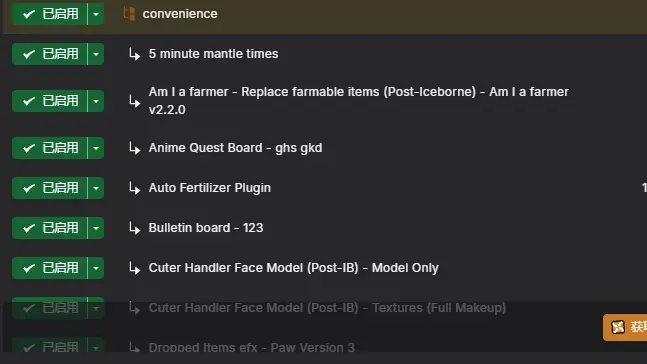Open status dropdown arrow for Anime Quest Board
This screenshot has height=364, width=647.
click(x=96, y=148)
